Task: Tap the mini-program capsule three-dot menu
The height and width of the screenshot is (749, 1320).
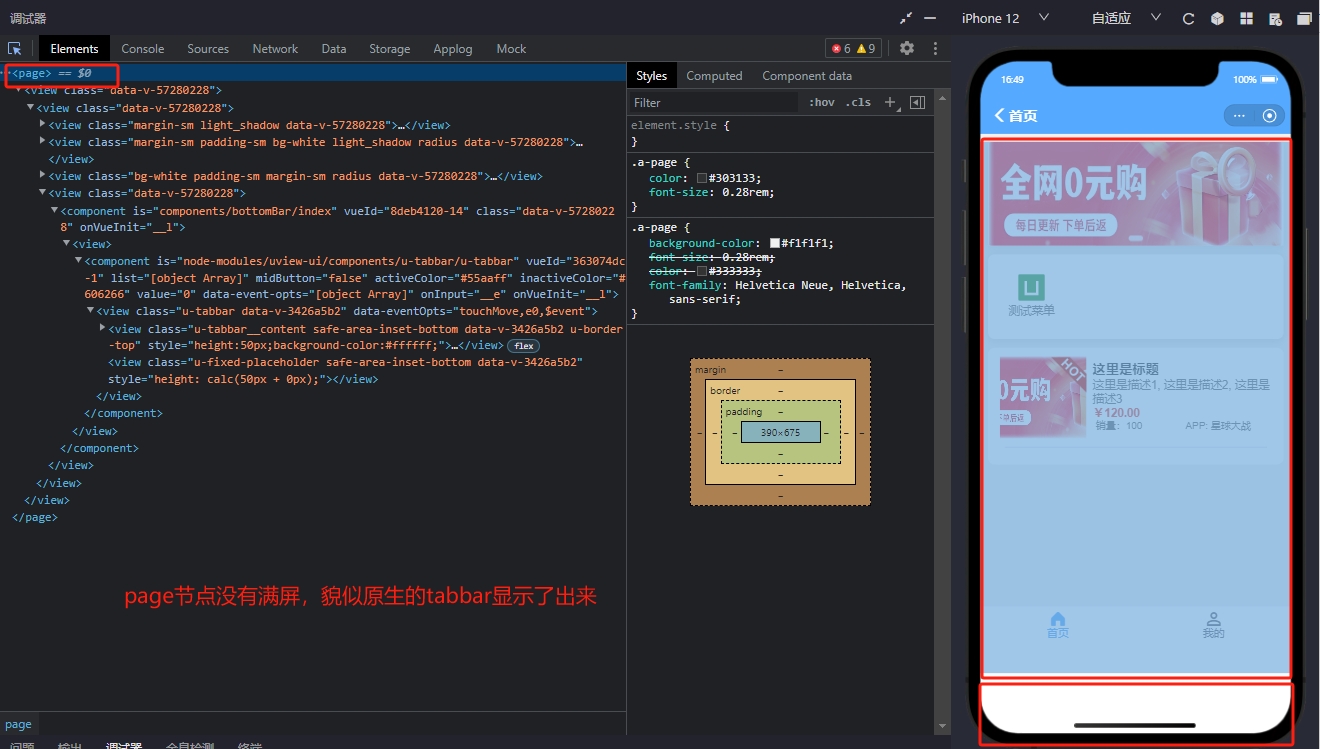Action: pos(1239,116)
